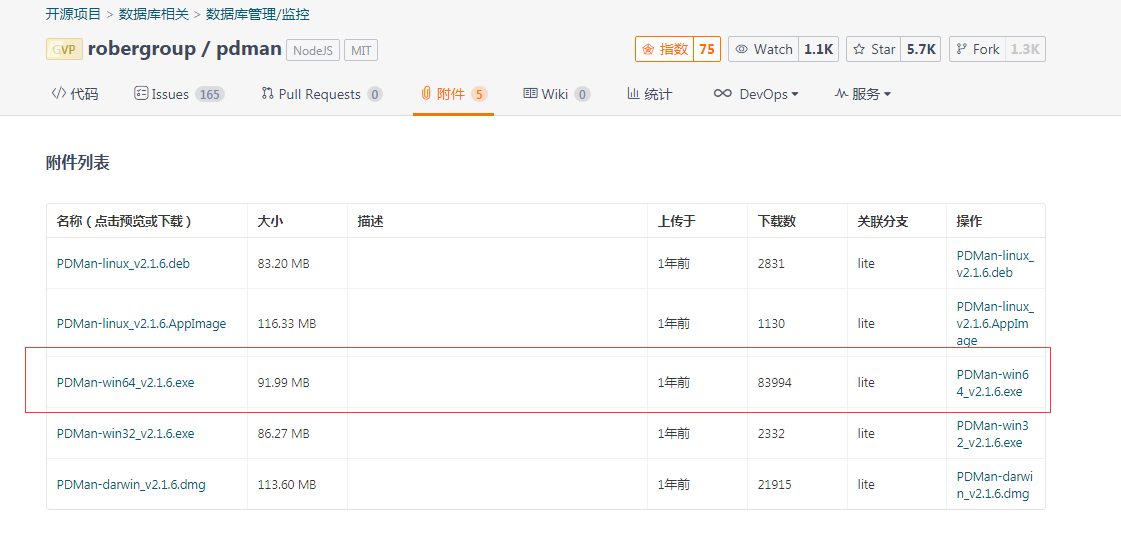Click the 附件 count badge 5
The width and height of the screenshot is (1121, 535).
pos(479,94)
